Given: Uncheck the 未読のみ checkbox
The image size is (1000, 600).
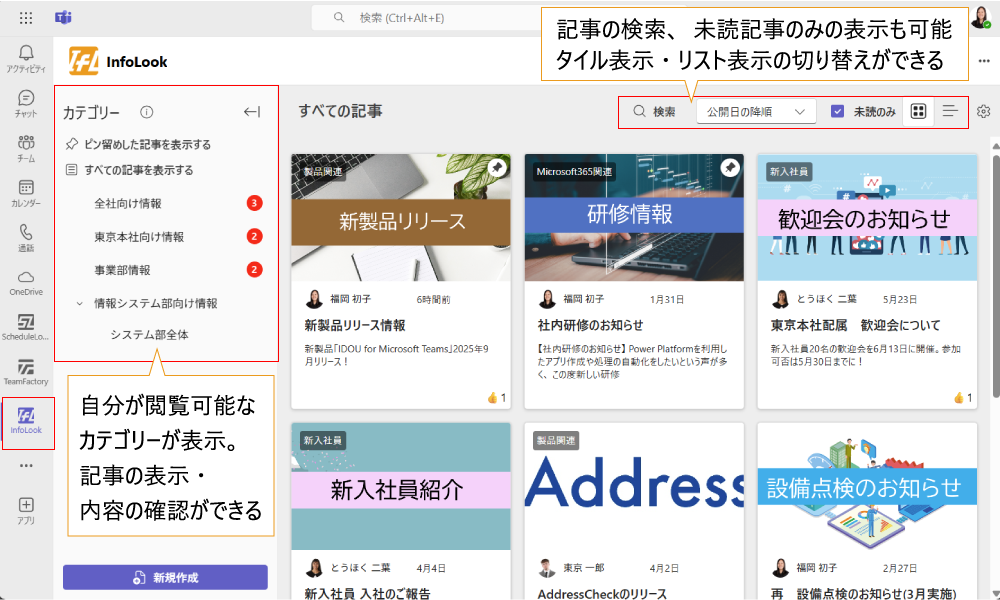Looking at the screenshot, I should coord(838,112).
